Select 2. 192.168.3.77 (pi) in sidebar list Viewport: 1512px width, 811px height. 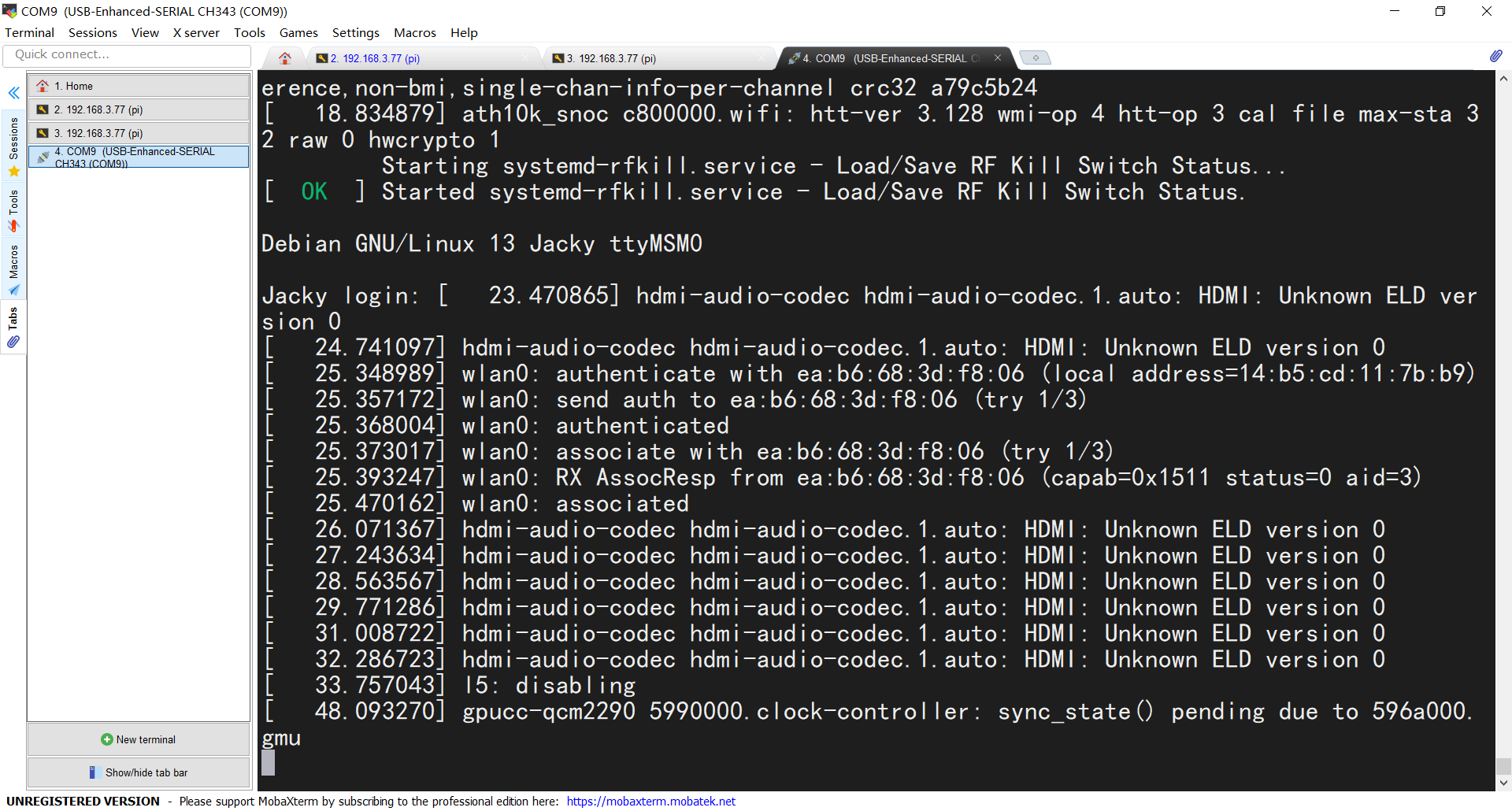[x=139, y=109]
